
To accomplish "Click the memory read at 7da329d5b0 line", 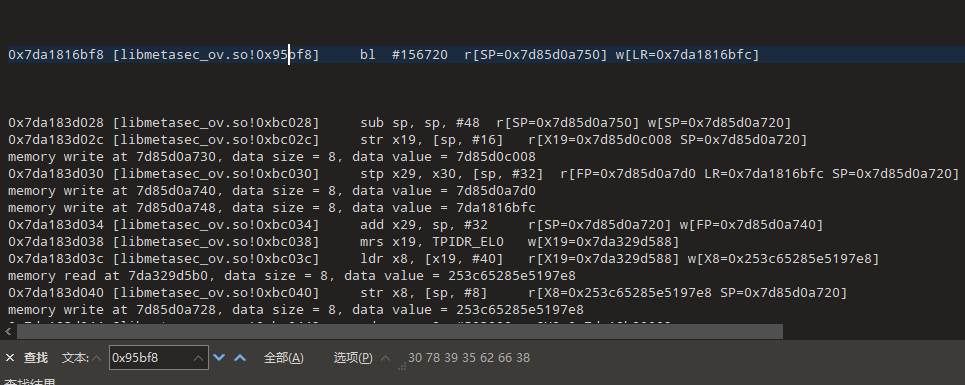I will tap(292, 276).
